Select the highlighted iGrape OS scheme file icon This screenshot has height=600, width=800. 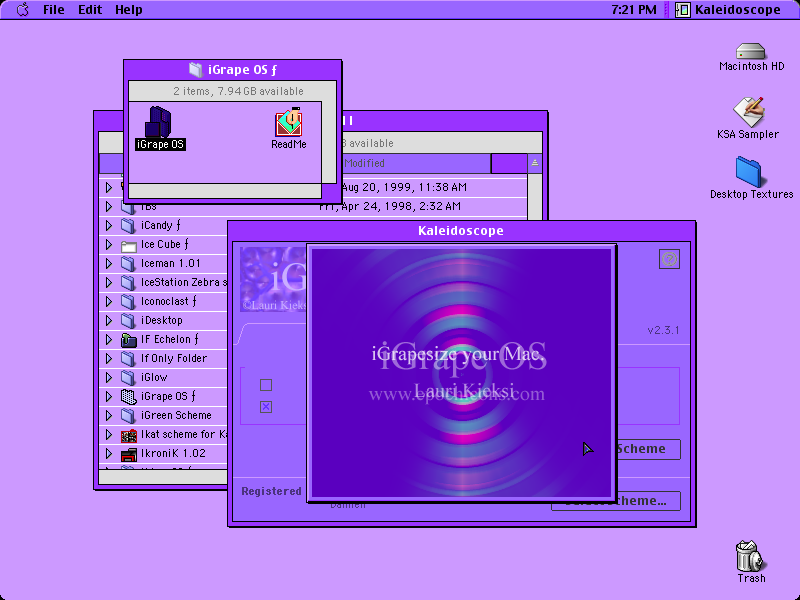pyautogui.click(x=159, y=122)
